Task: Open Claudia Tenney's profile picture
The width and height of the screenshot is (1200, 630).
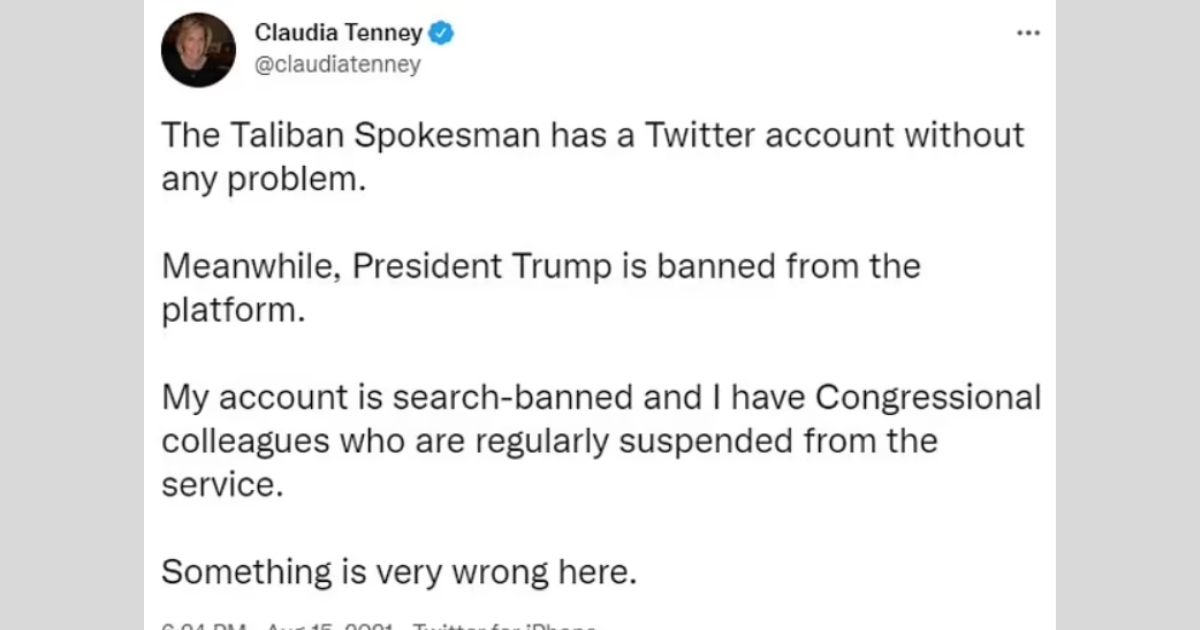Action: pos(199,50)
